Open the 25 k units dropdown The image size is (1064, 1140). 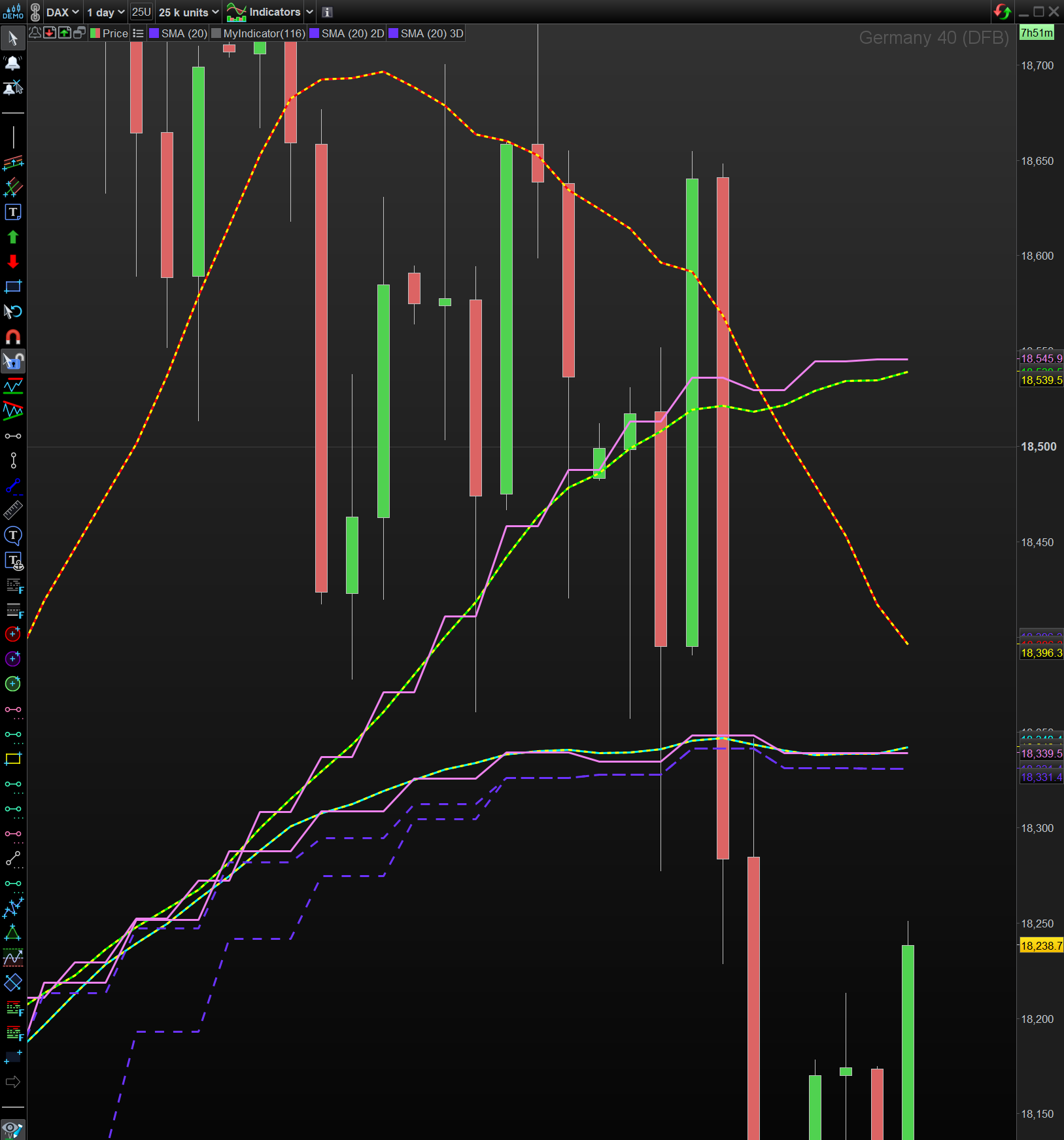click(x=188, y=12)
